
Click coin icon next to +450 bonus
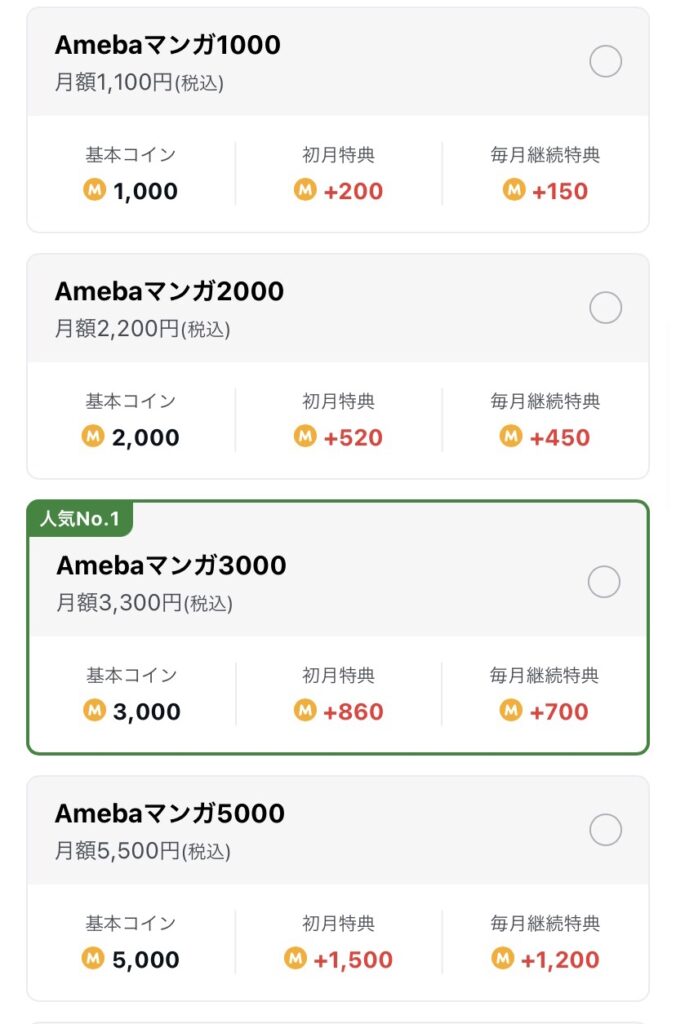point(511,436)
